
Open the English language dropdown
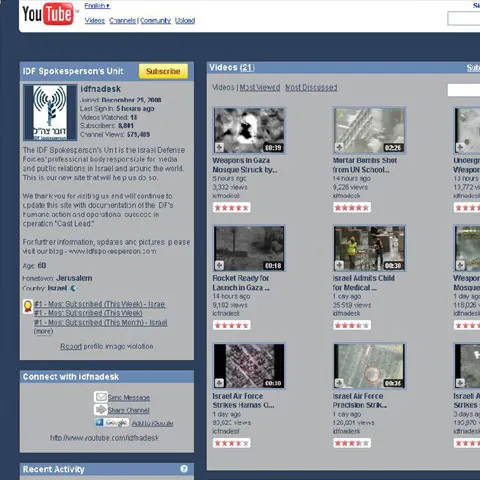point(97,6)
